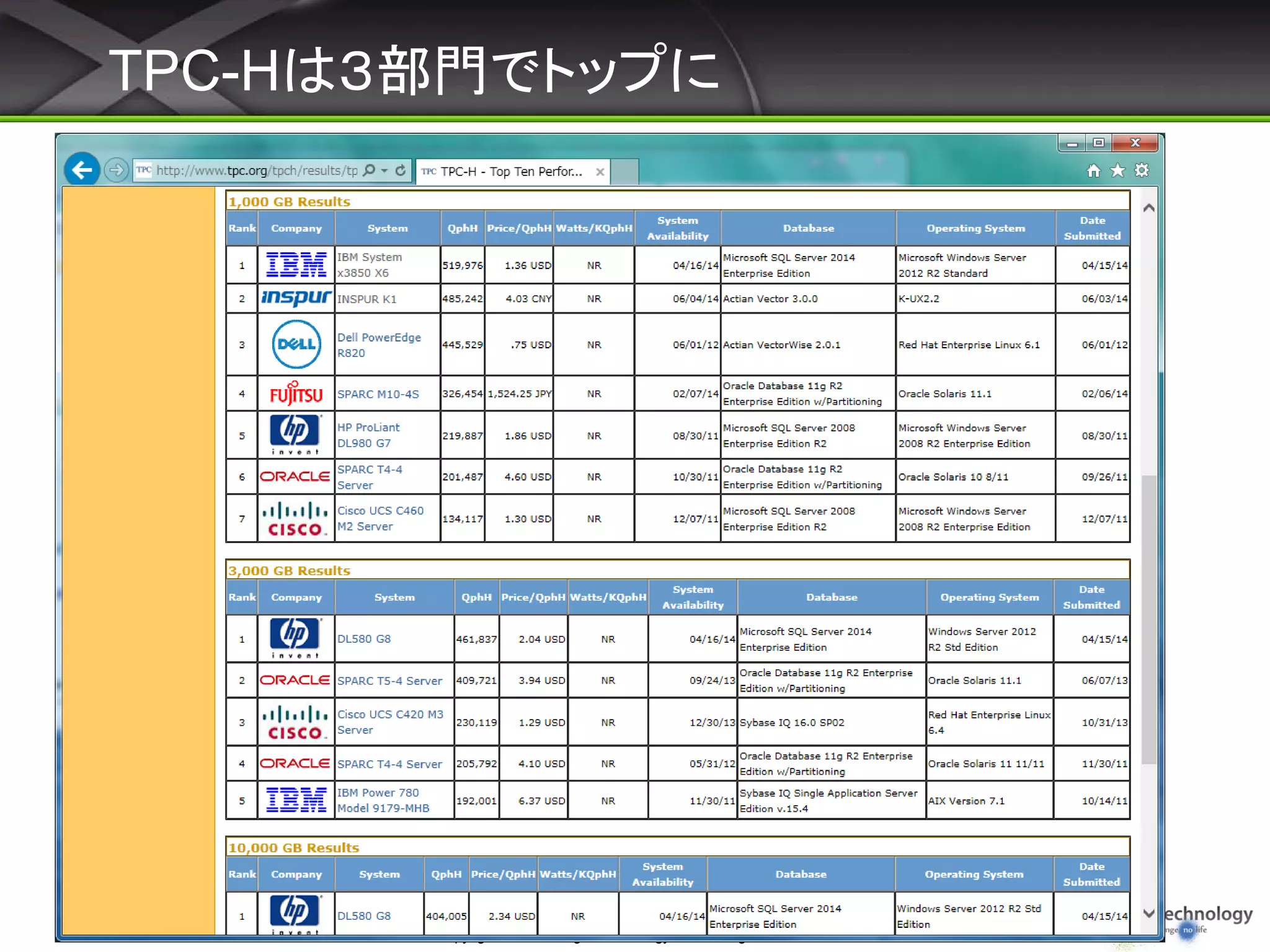The width and height of the screenshot is (1270, 952).
Task: Click Oracle logo in SPARC T5-4 row
Action: coord(295,681)
